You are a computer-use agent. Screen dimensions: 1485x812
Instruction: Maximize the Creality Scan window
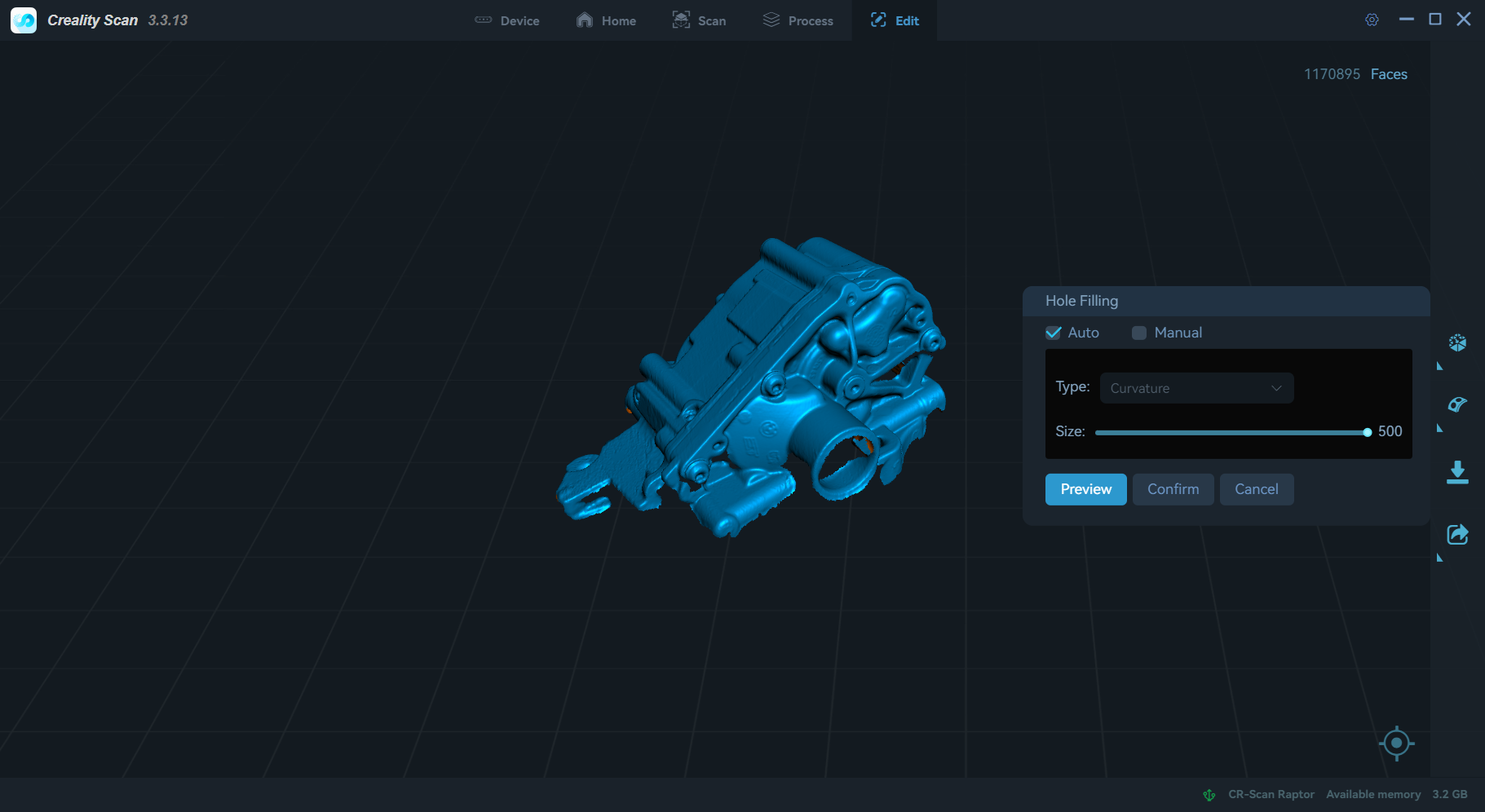pos(1435,20)
